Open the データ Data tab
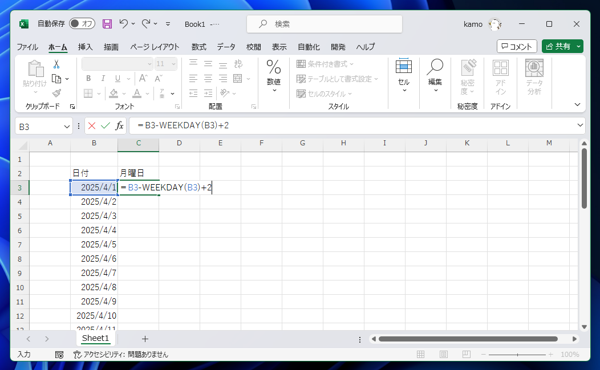The width and height of the screenshot is (600, 370). (226, 47)
